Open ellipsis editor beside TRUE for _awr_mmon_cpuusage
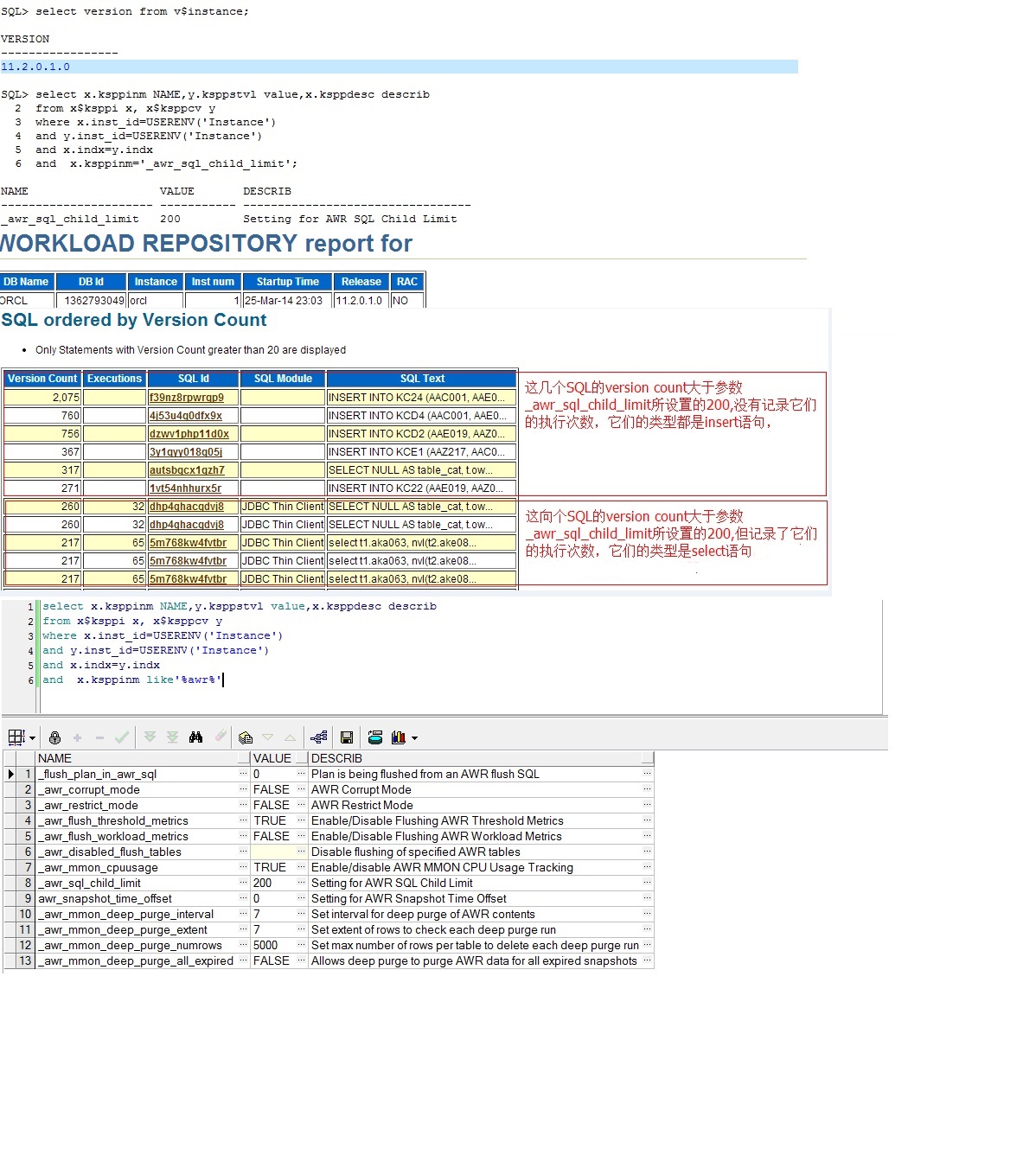This screenshot has height=1174, width=1036. point(302,867)
